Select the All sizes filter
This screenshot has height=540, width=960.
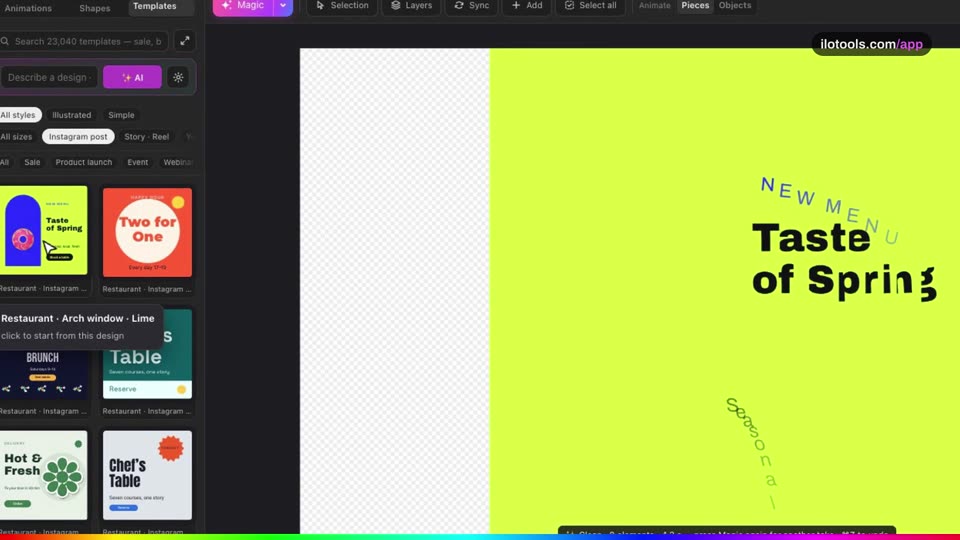[17, 137]
